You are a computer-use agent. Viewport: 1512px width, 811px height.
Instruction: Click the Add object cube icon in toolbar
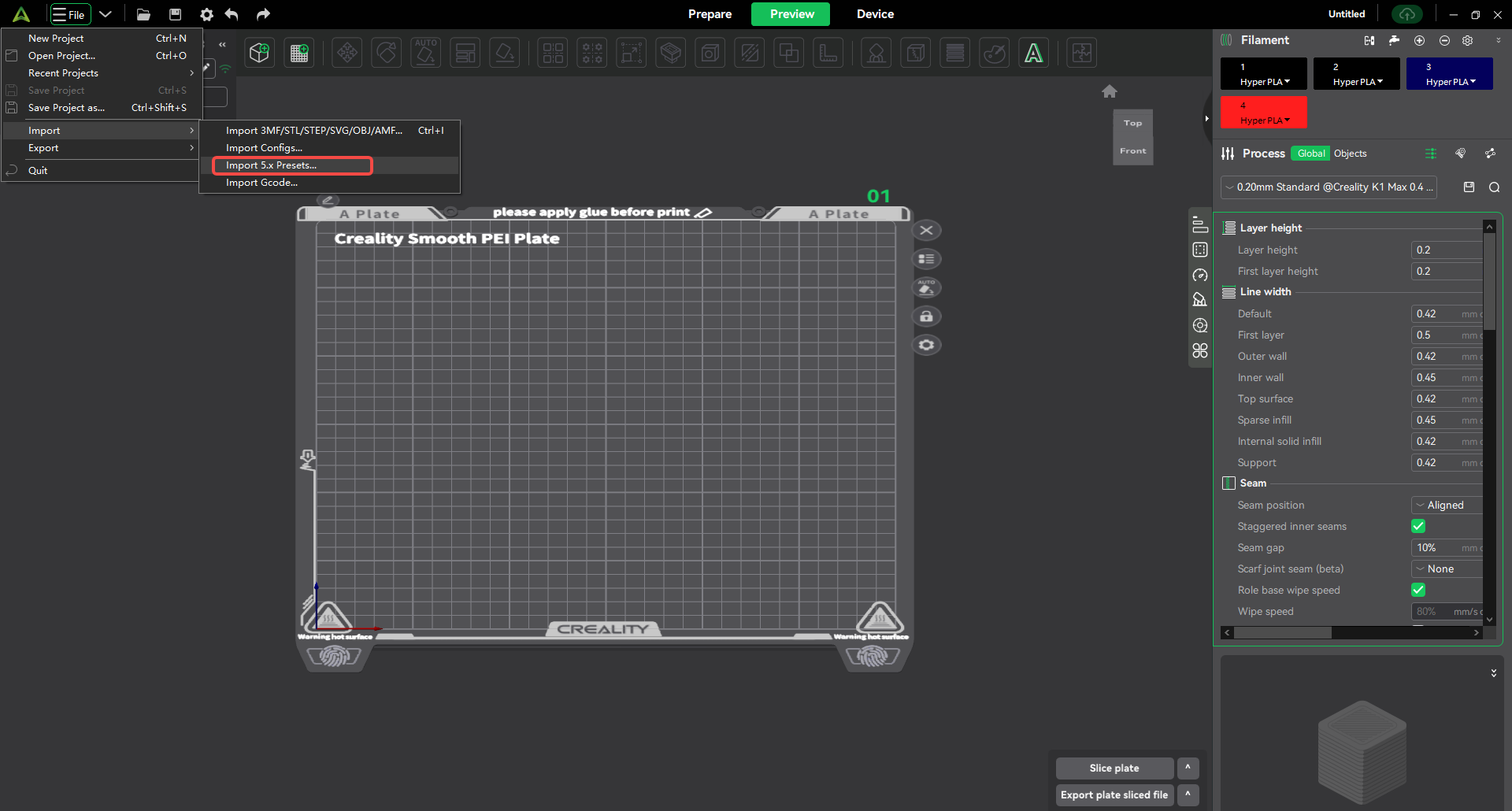pyautogui.click(x=260, y=53)
